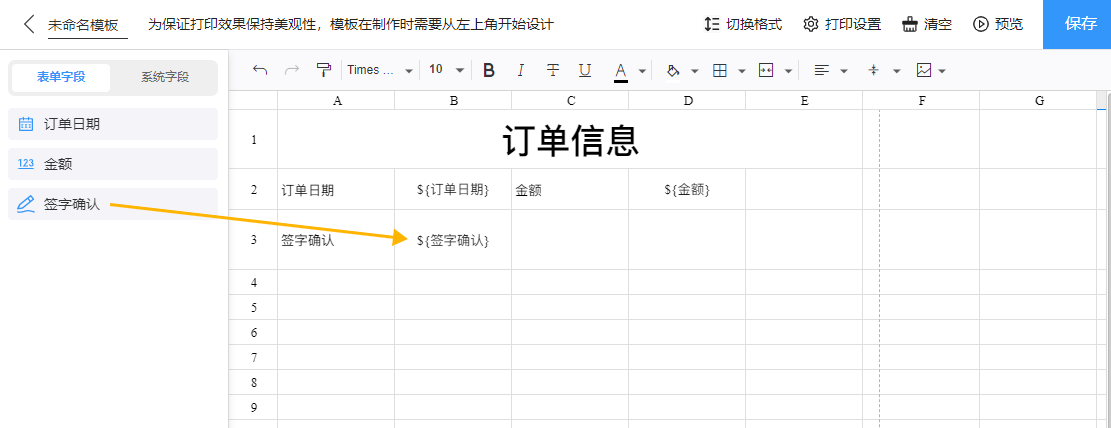
Task: Activate the format painter tool
Action: tap(323, 70)
